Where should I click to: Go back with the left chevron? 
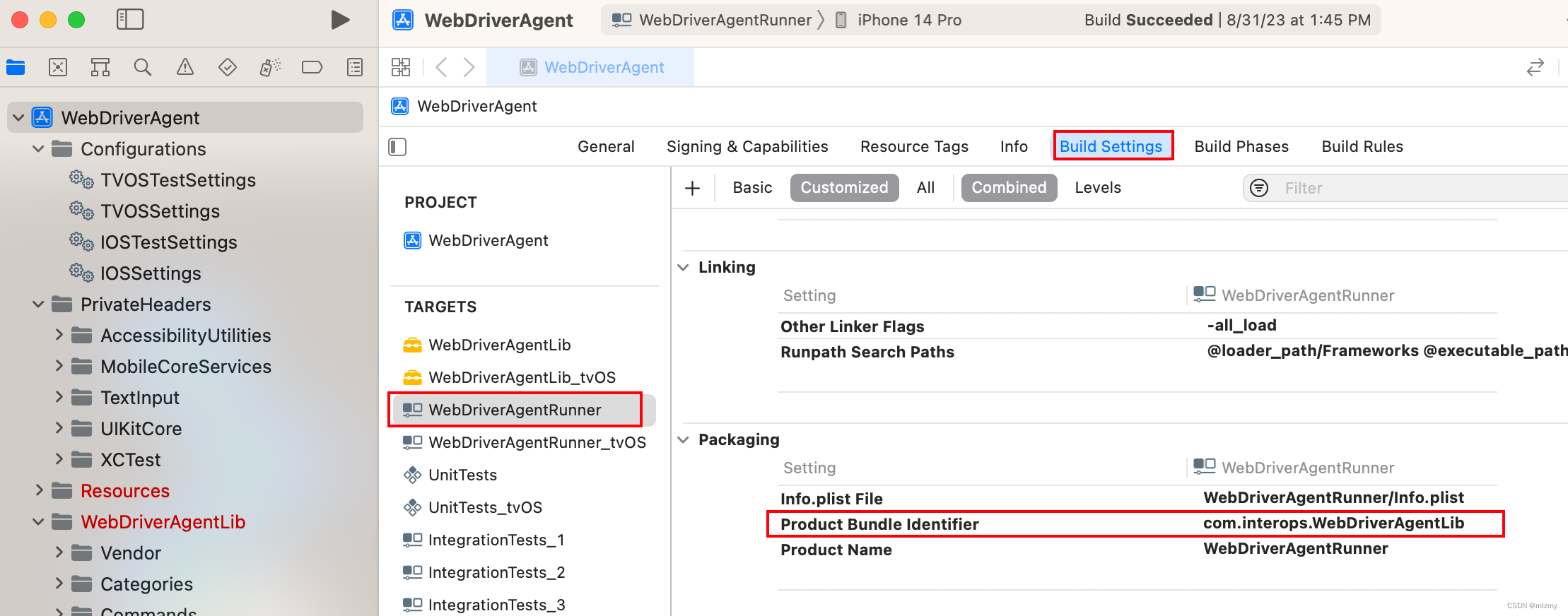coord(442,67)
